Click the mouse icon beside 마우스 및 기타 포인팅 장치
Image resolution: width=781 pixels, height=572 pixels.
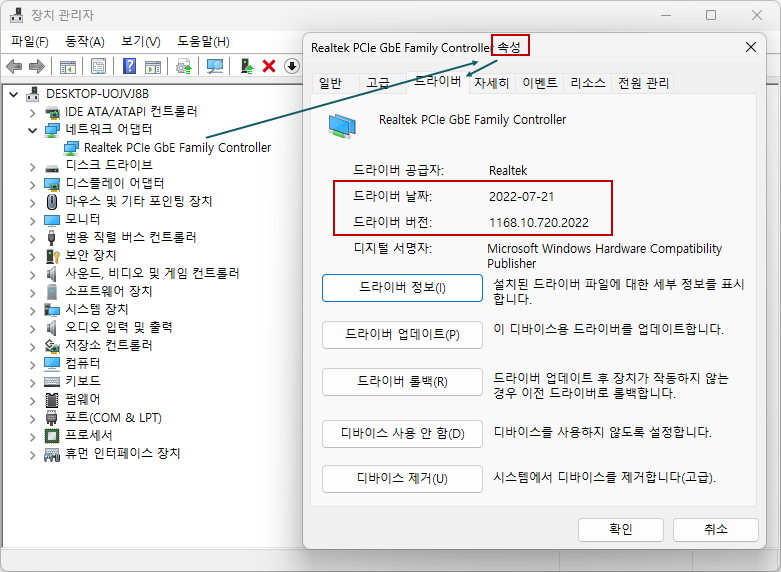tap(52, 202)
